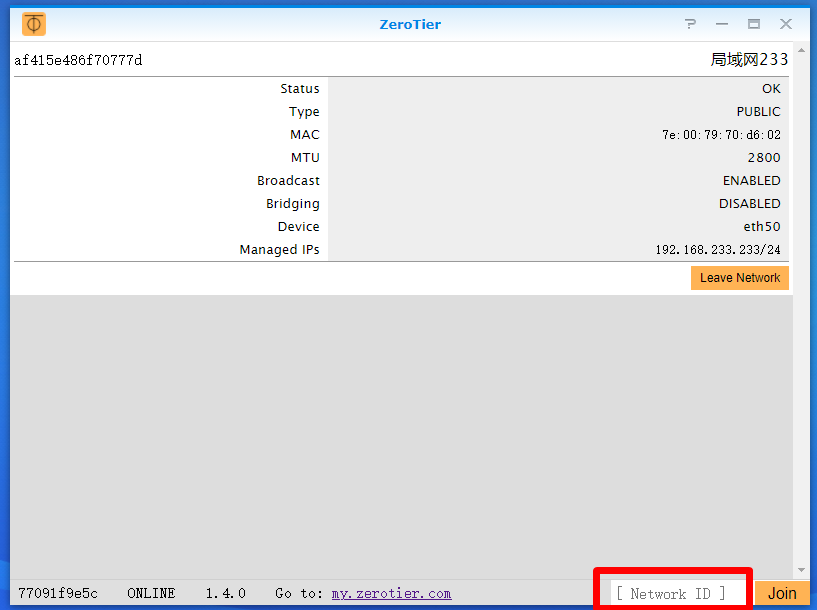817x610 pixels.
Task: Select the Device value eth50
Action: coord(762,227)
